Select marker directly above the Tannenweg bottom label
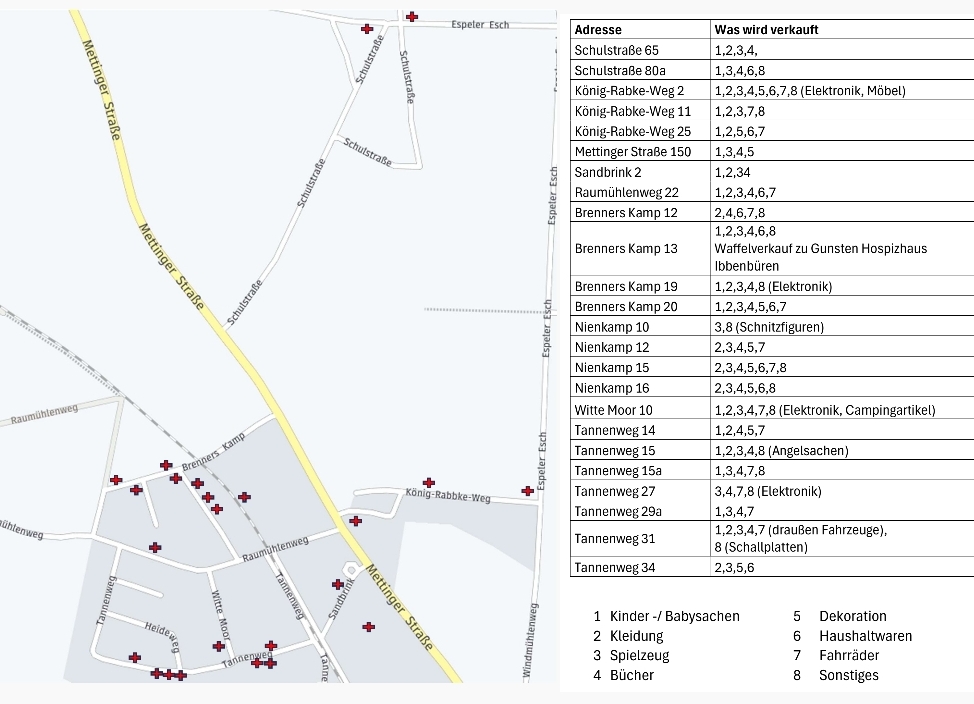The image size is (974, 704). (x=271, y=646)
